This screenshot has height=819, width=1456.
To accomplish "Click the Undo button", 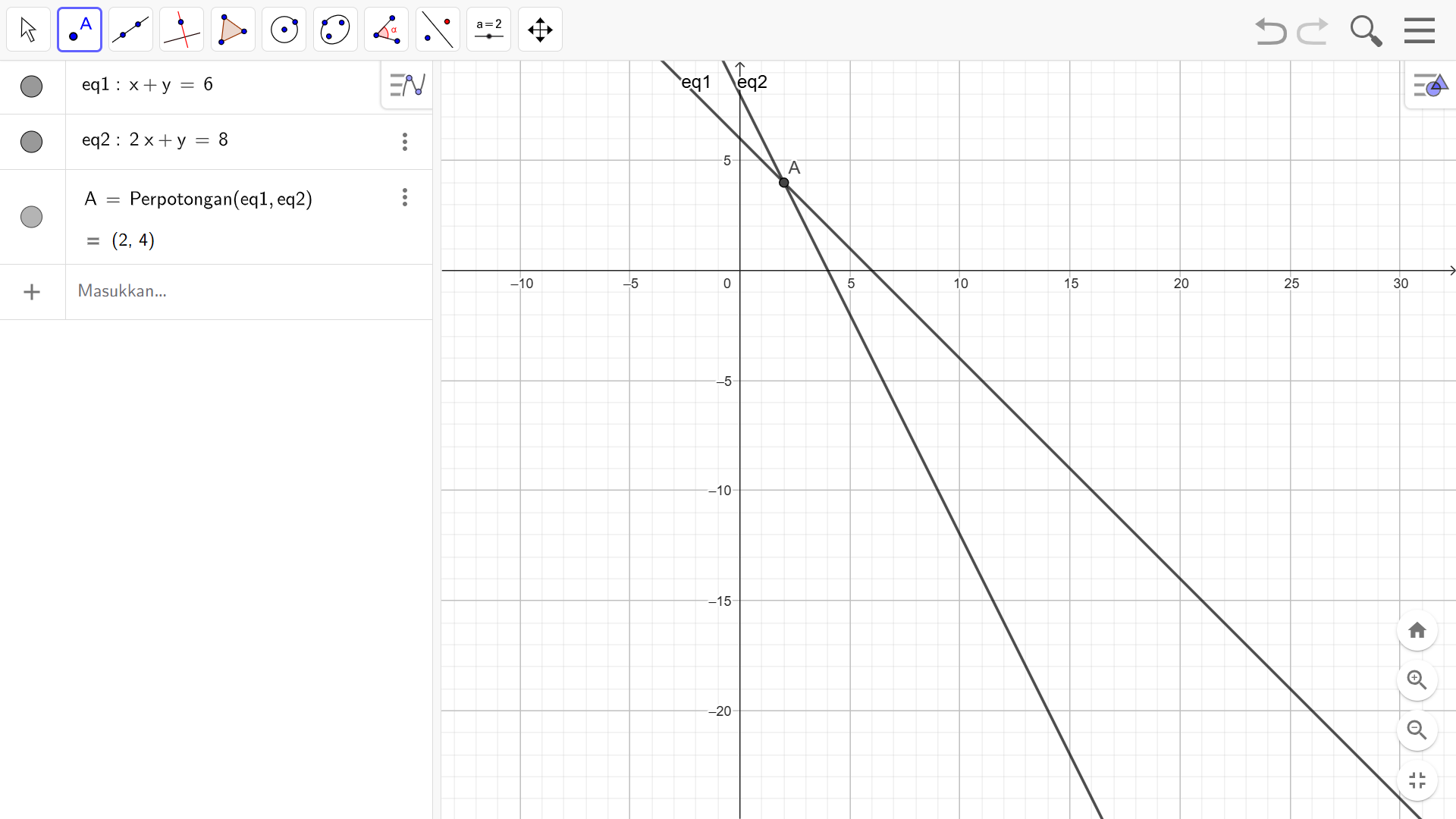I will [x=1271, y=32].
